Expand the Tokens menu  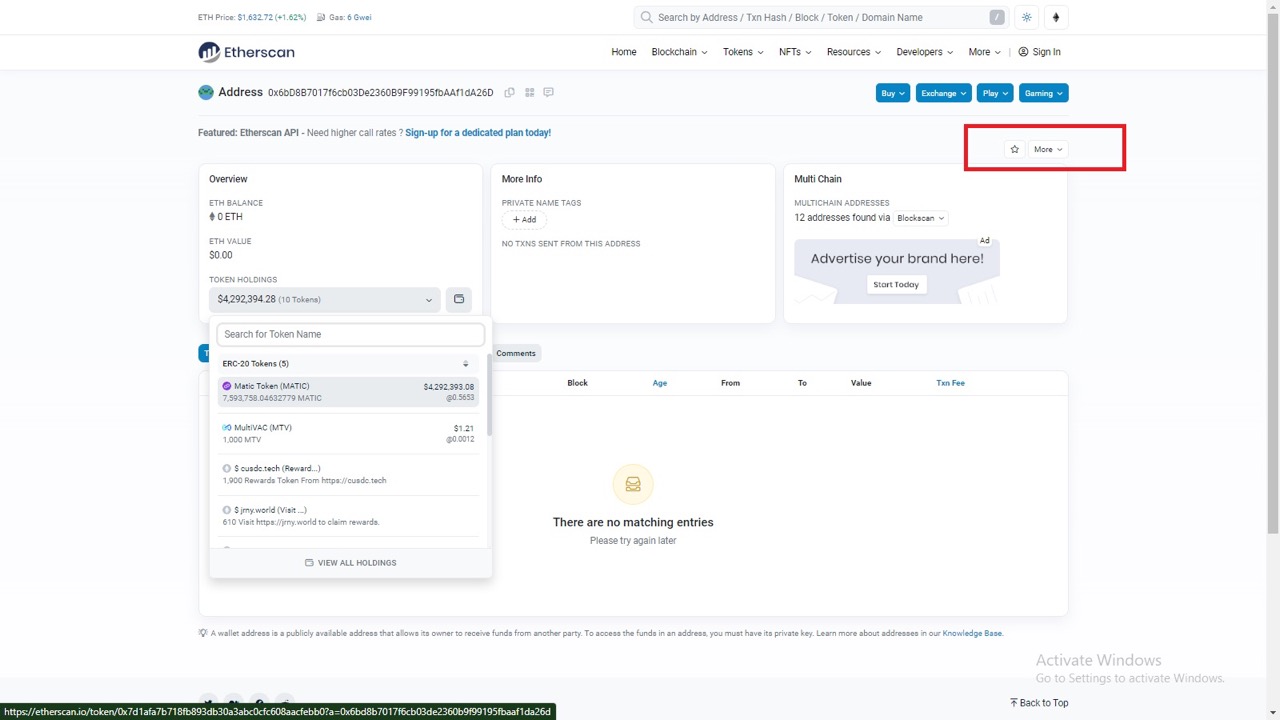[x=743, y=52]
